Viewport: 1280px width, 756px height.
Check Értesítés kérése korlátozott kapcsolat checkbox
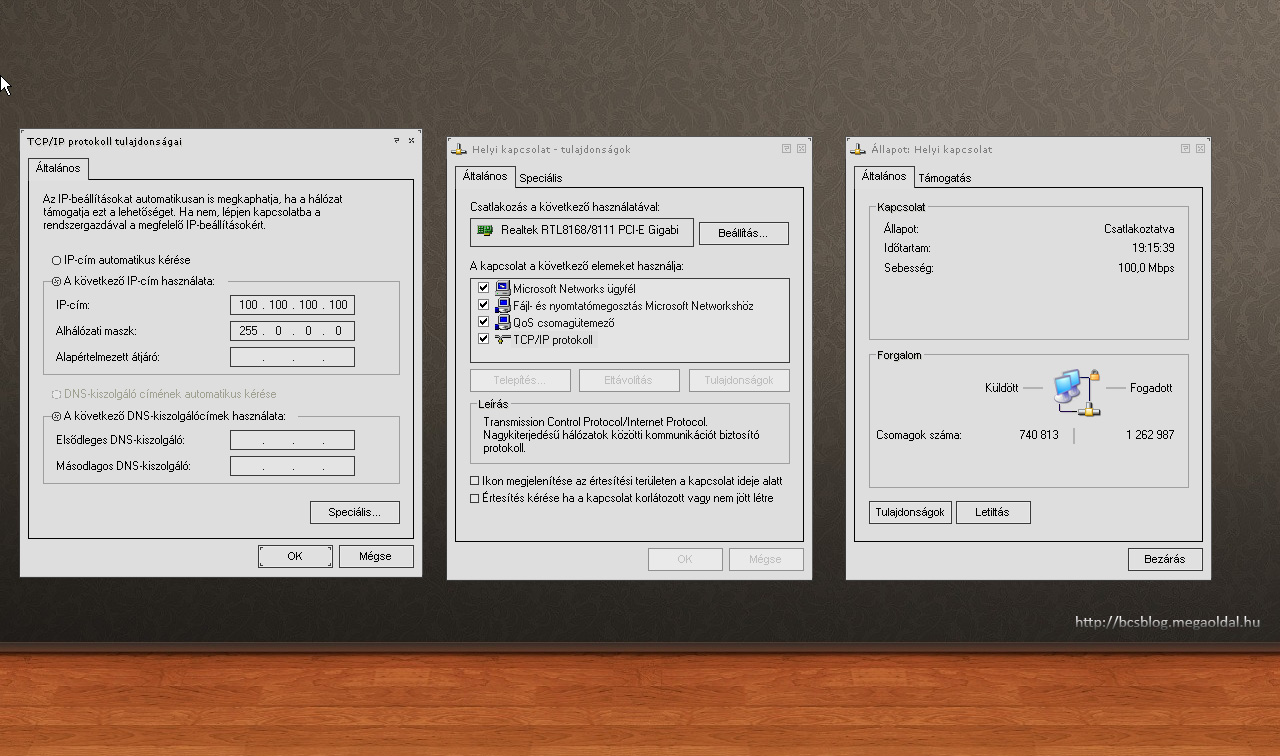click(x=475, y=498)
